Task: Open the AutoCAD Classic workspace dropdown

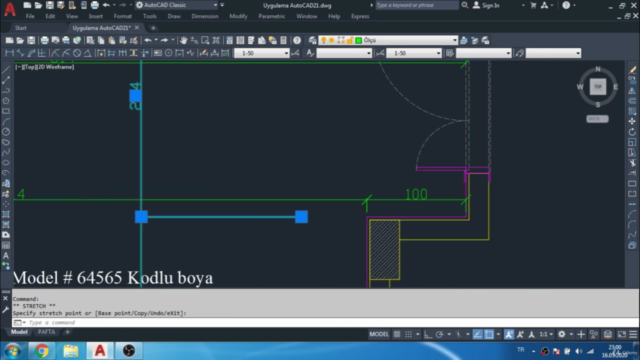Action: tap(216, 5)
